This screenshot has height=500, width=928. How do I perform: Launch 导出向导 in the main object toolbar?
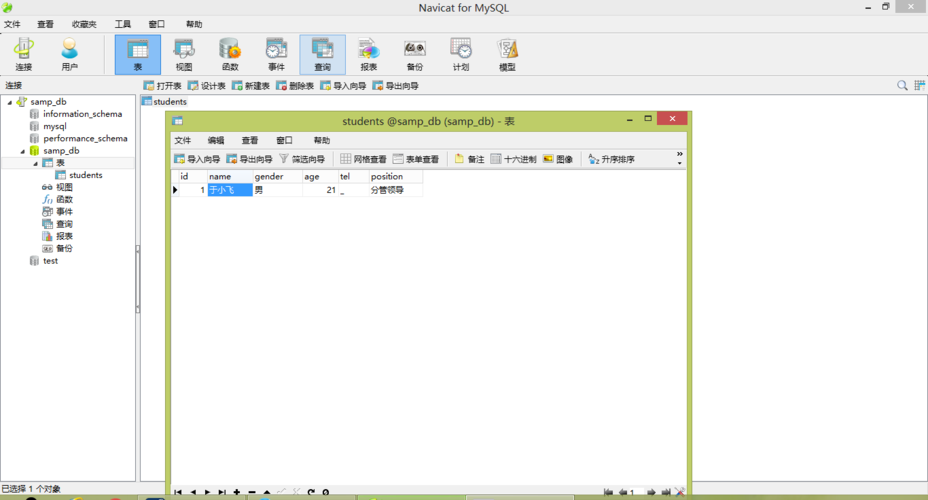[395, 86]
